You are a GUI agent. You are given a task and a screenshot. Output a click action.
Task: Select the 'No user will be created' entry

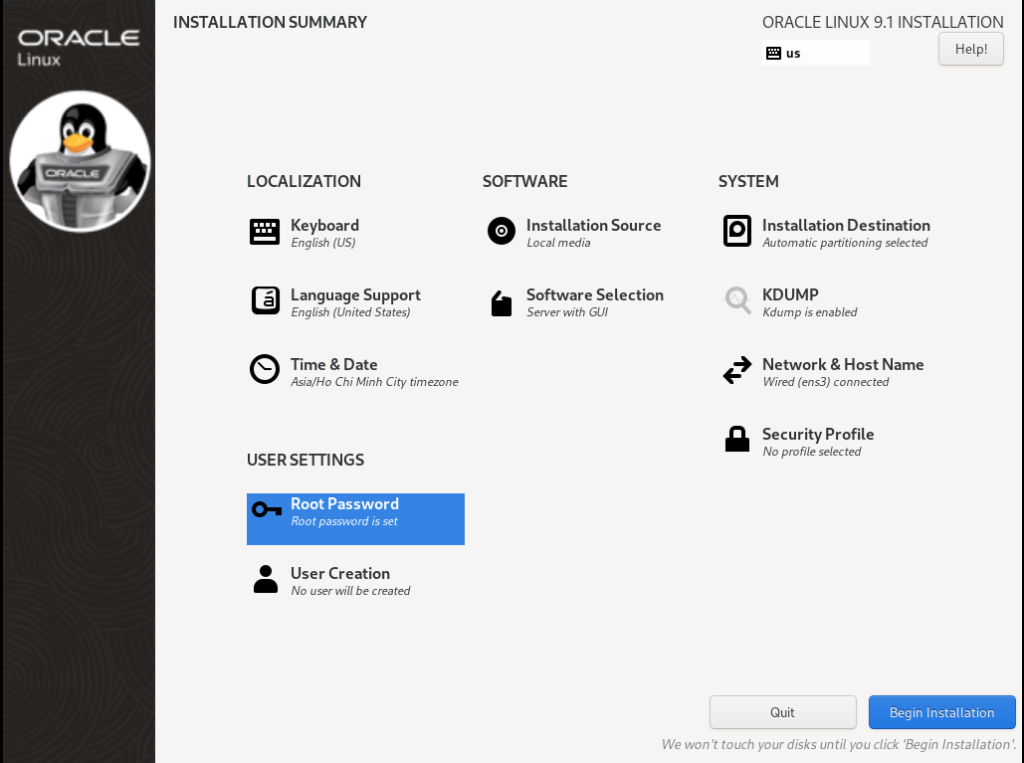[350, 591]
